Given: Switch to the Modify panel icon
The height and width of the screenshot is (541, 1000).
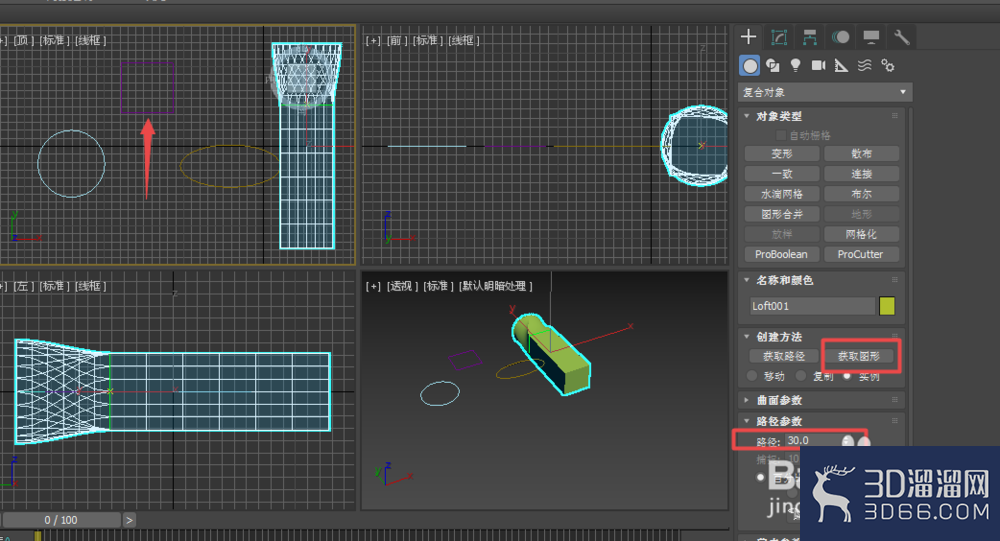Looking at the screenshot, I should point(779,37).
